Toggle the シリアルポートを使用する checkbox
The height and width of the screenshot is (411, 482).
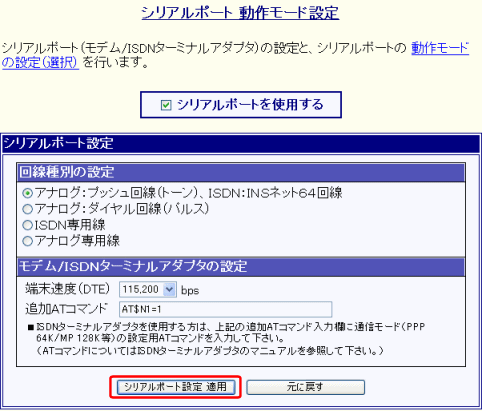pos(166,105)
